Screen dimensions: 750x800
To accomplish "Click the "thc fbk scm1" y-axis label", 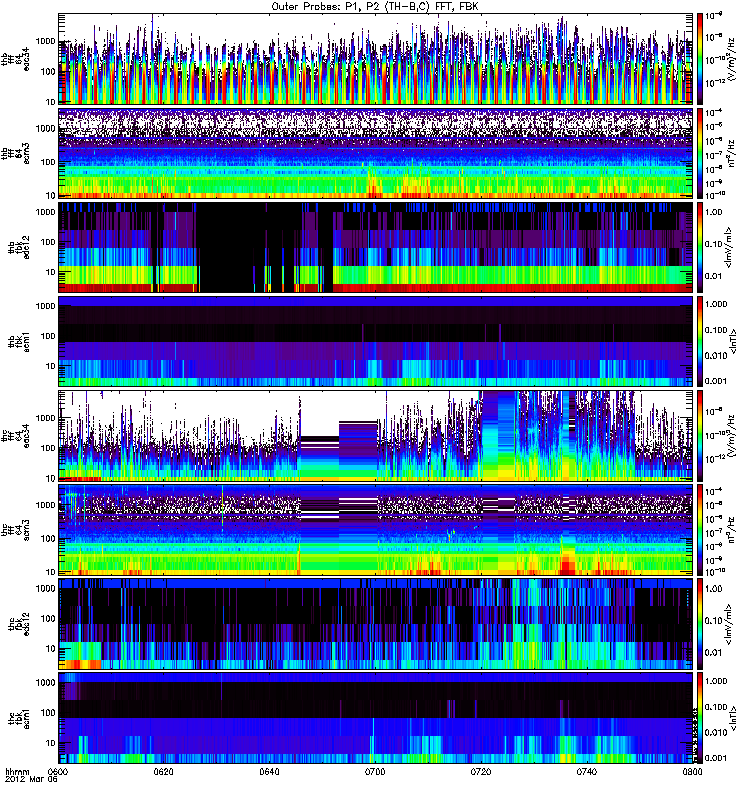I will (19, 718).
